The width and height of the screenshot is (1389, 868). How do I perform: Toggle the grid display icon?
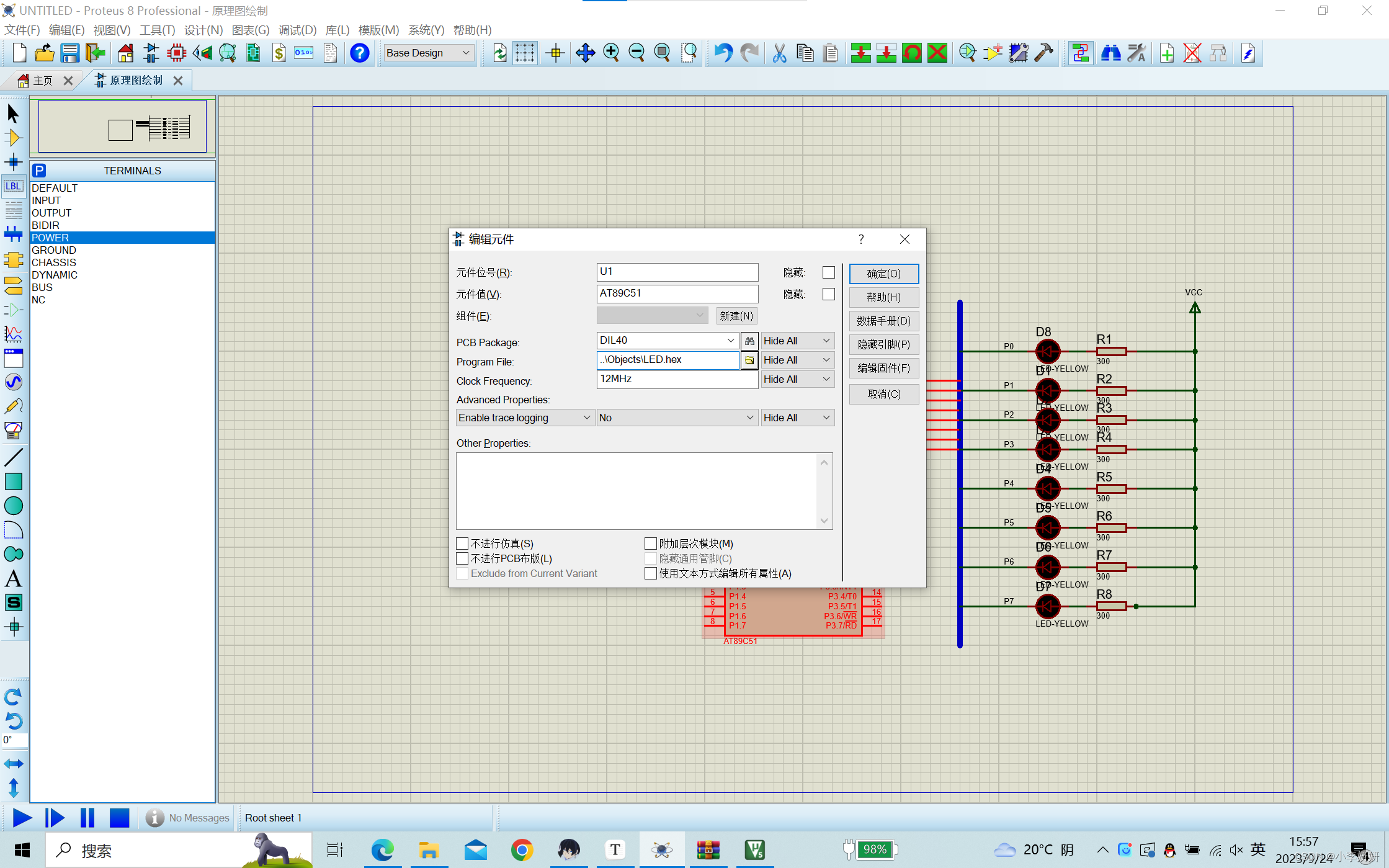coord(525,53)
